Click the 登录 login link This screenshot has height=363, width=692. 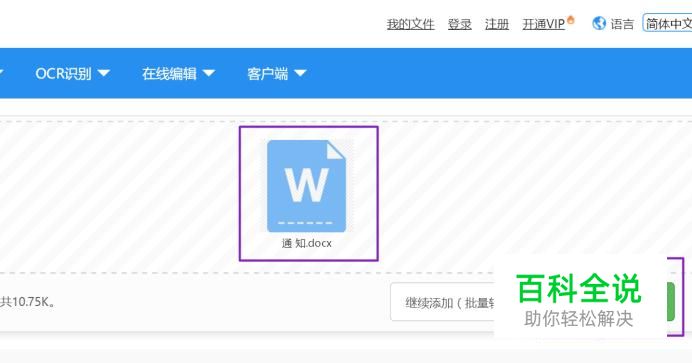459,24
